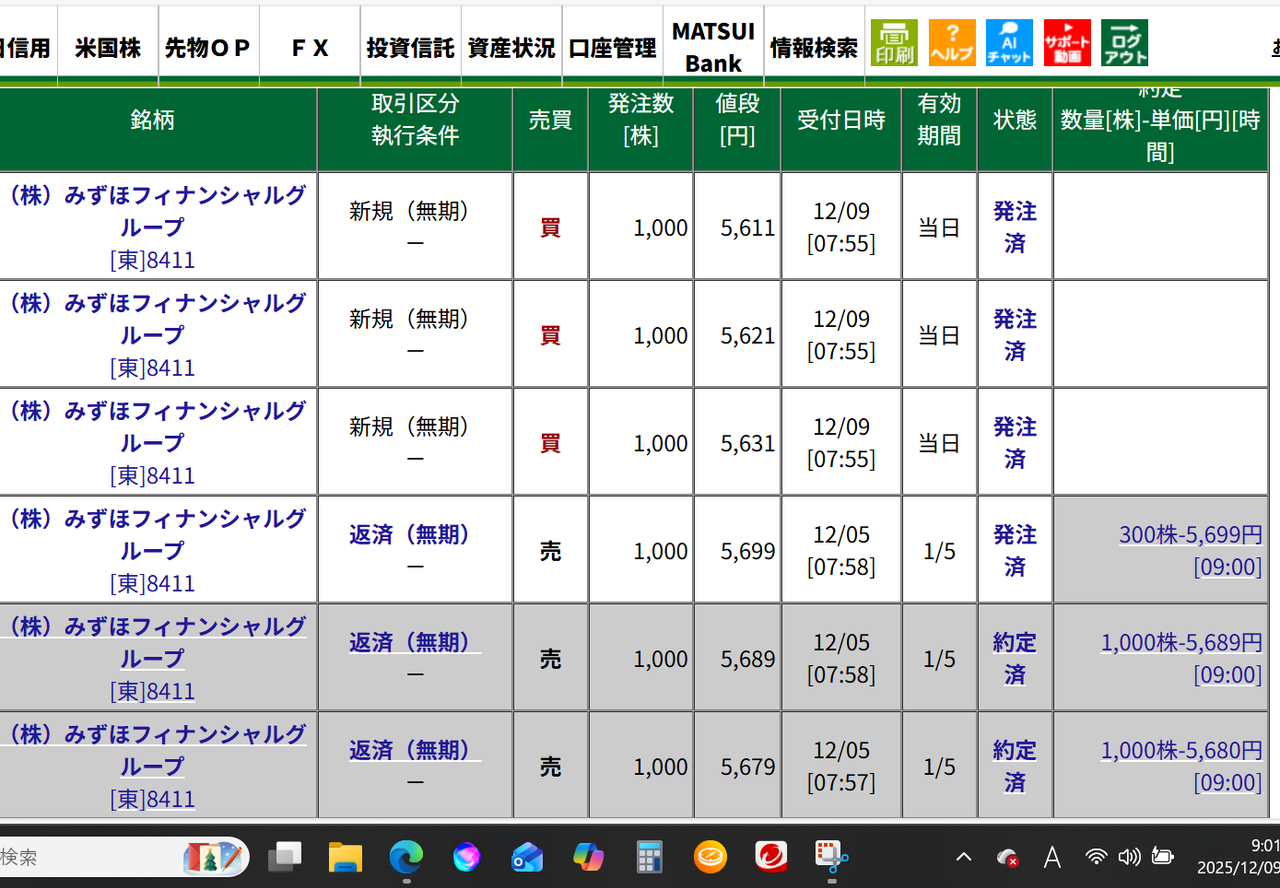Play サポート動画 support videos icon
Screen dimensions: 1280x888
[1067, 42]
